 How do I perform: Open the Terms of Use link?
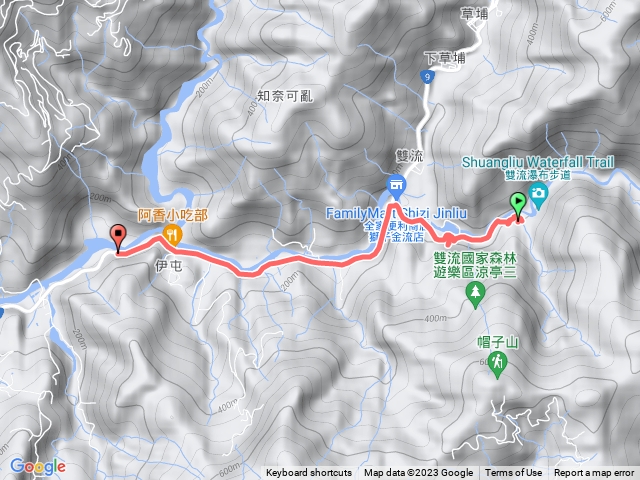point(513,473)
